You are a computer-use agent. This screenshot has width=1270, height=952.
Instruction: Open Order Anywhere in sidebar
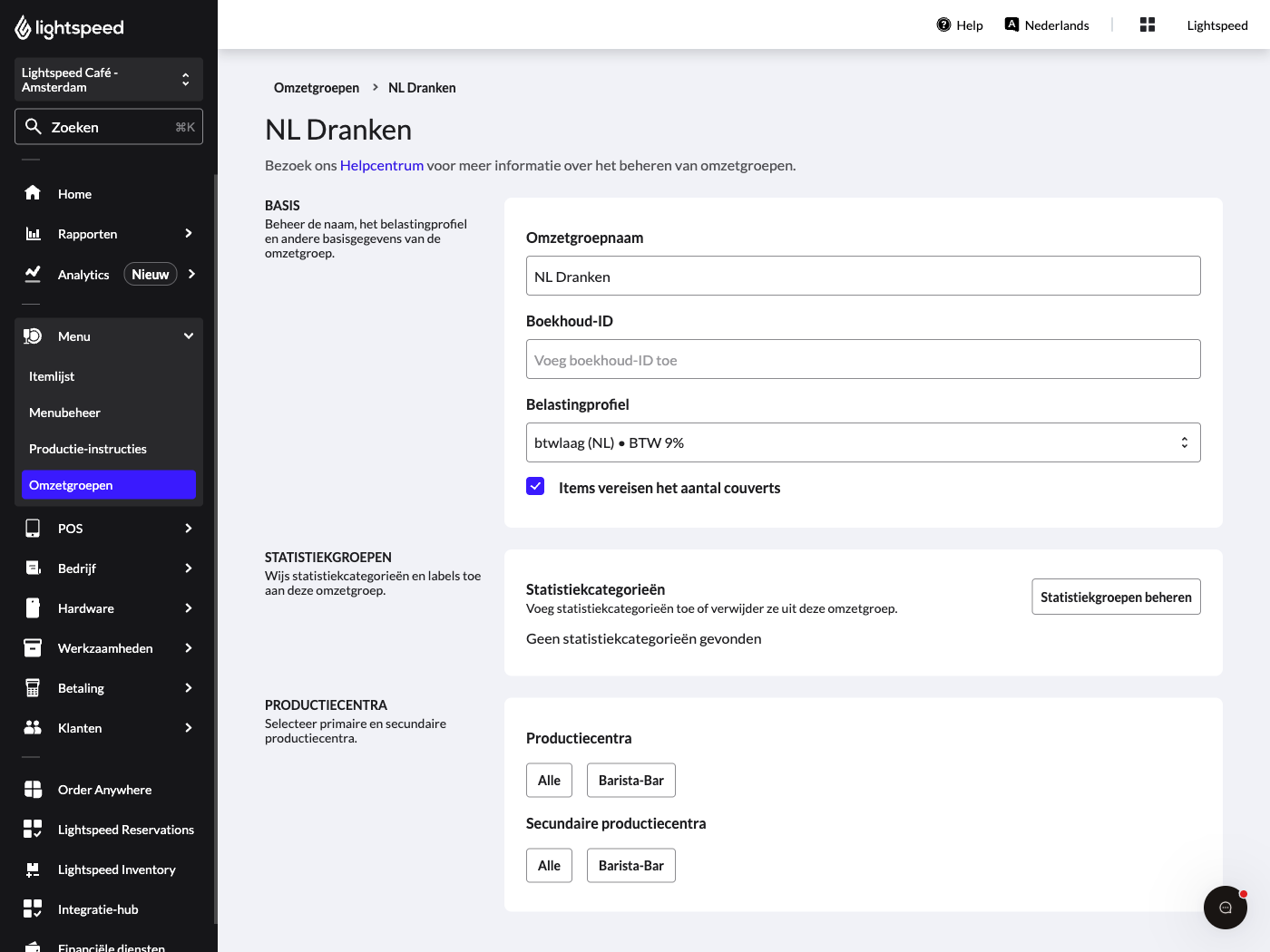tap(109, 790)
